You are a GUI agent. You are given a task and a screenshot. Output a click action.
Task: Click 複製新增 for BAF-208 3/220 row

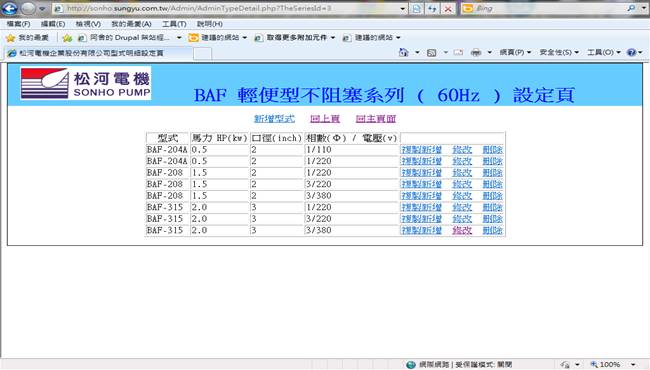coord(421,184)
